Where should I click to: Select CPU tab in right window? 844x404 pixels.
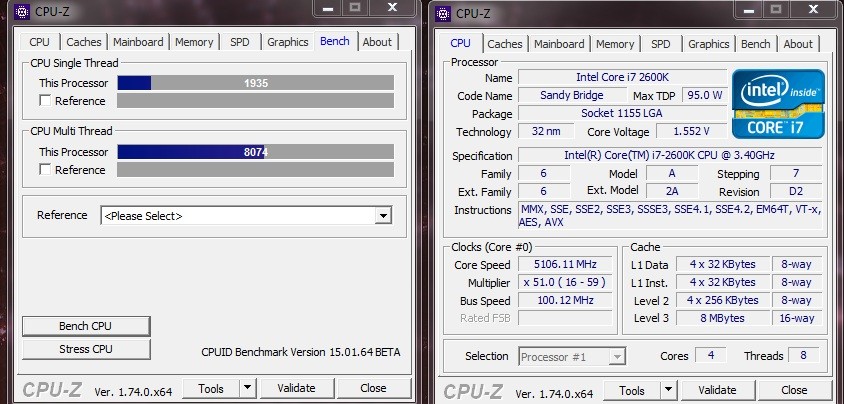461,43
